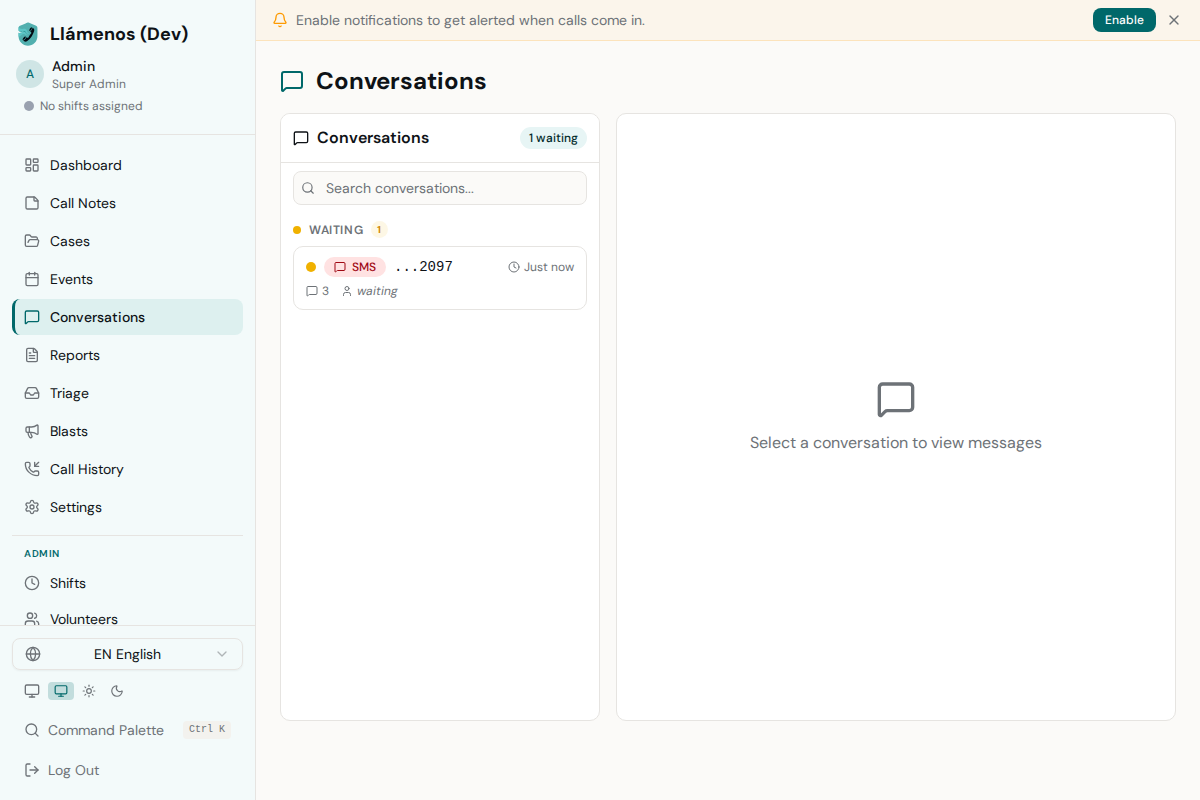Click the Admin avatar circle "A"
The width and height of the screenshot is (1200, 800).
point(30,74)
